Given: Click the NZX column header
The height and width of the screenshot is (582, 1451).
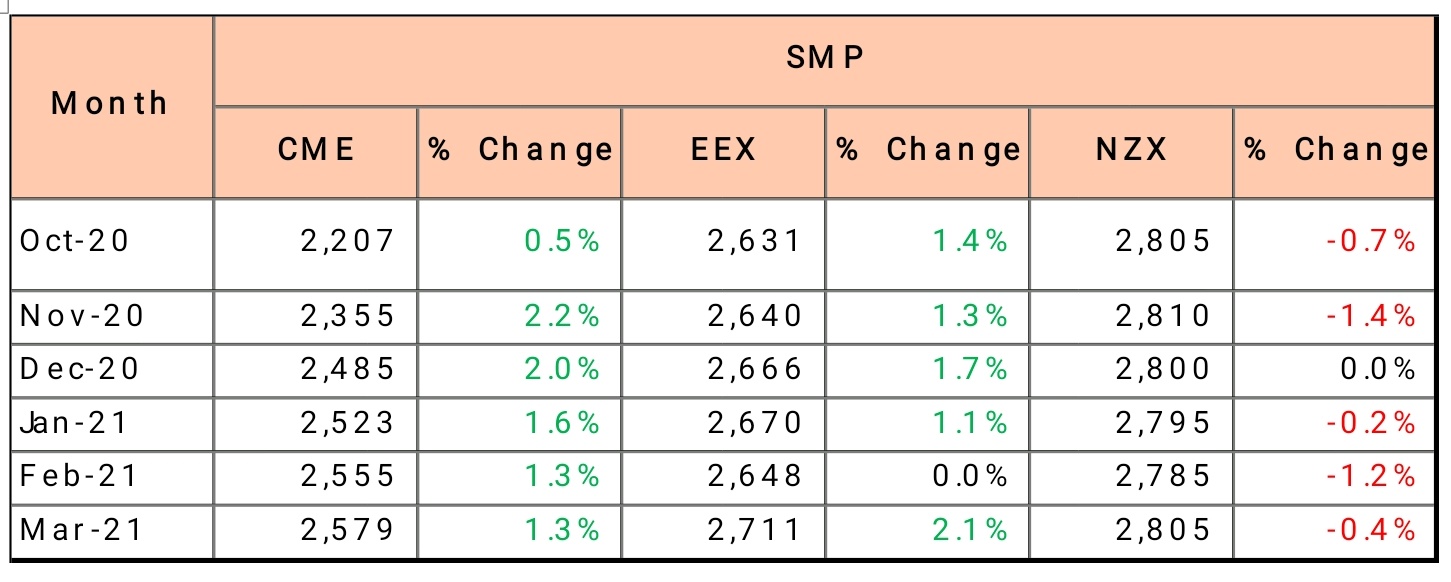Looking at the screenshot, I should tap(1131, 150).
